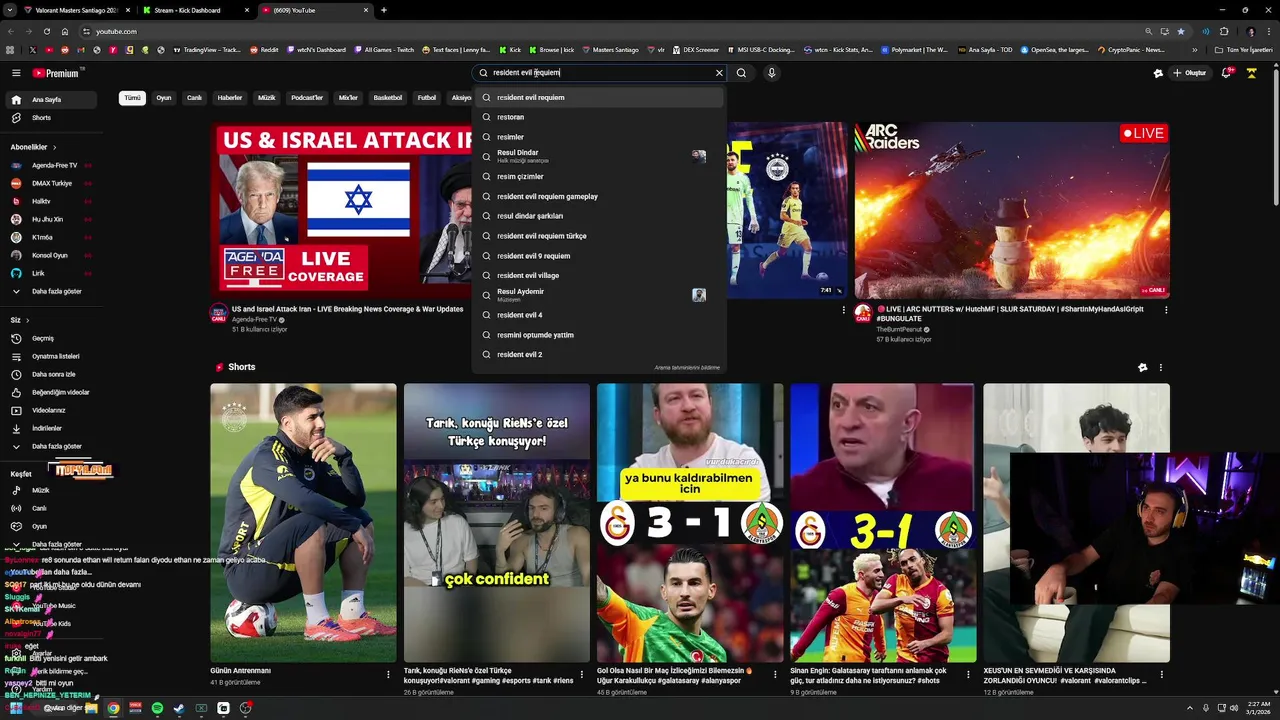Clear the search box with the X

tap(719, 73)
